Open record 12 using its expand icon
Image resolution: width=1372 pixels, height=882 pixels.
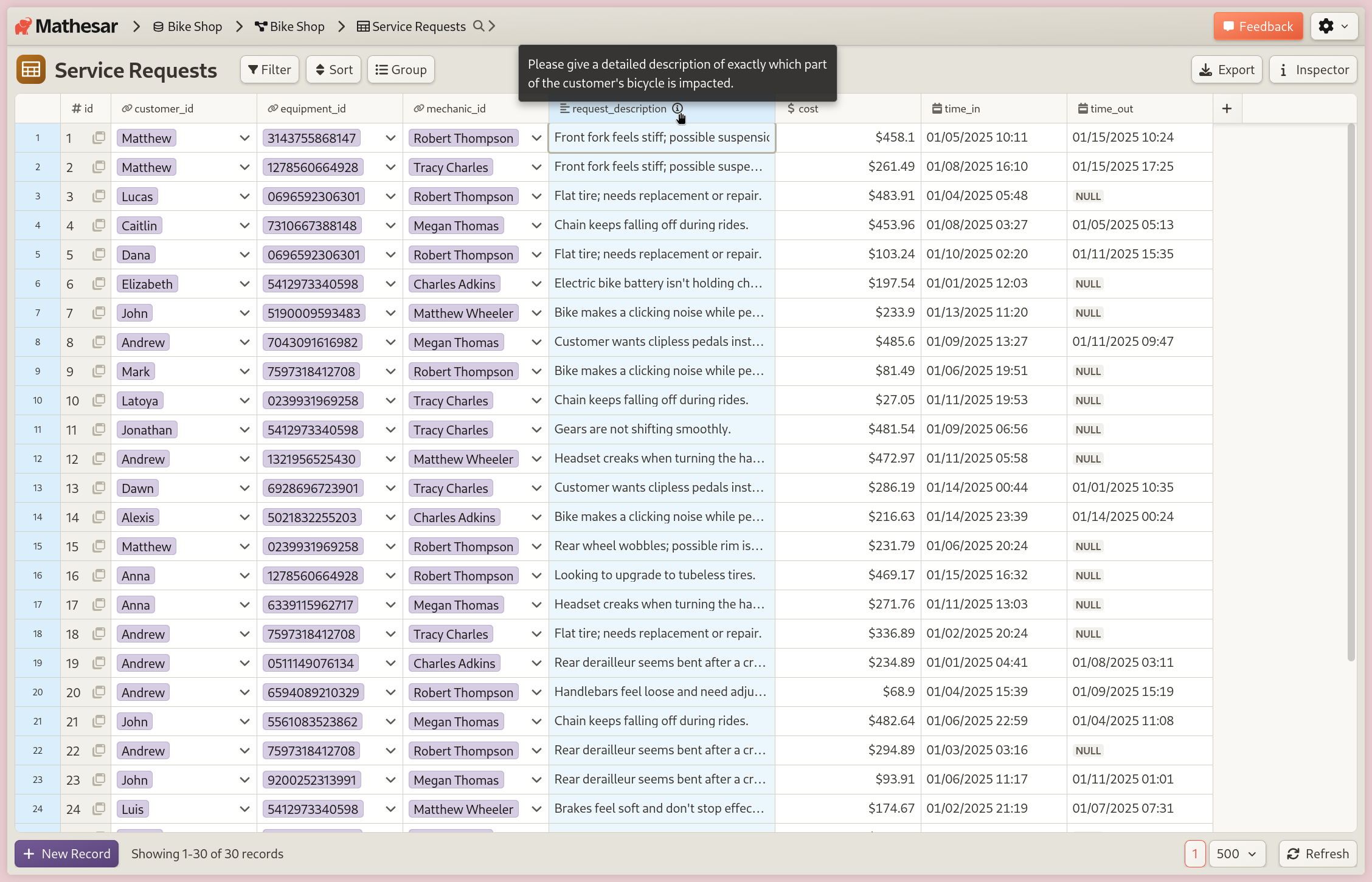pyautogui.click(x=99, y=459)
